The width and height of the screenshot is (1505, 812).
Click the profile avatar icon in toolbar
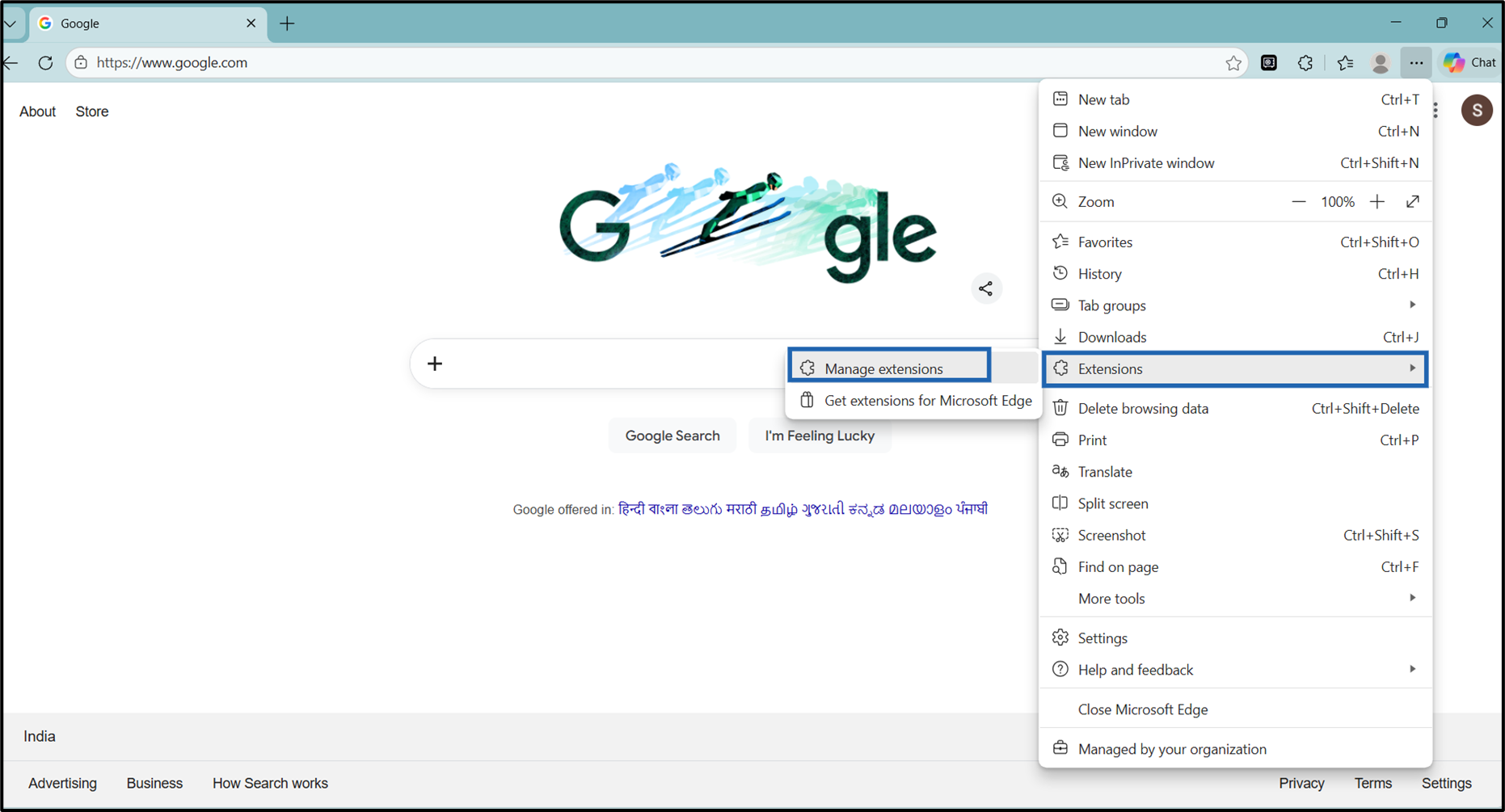click(1381, 63)
